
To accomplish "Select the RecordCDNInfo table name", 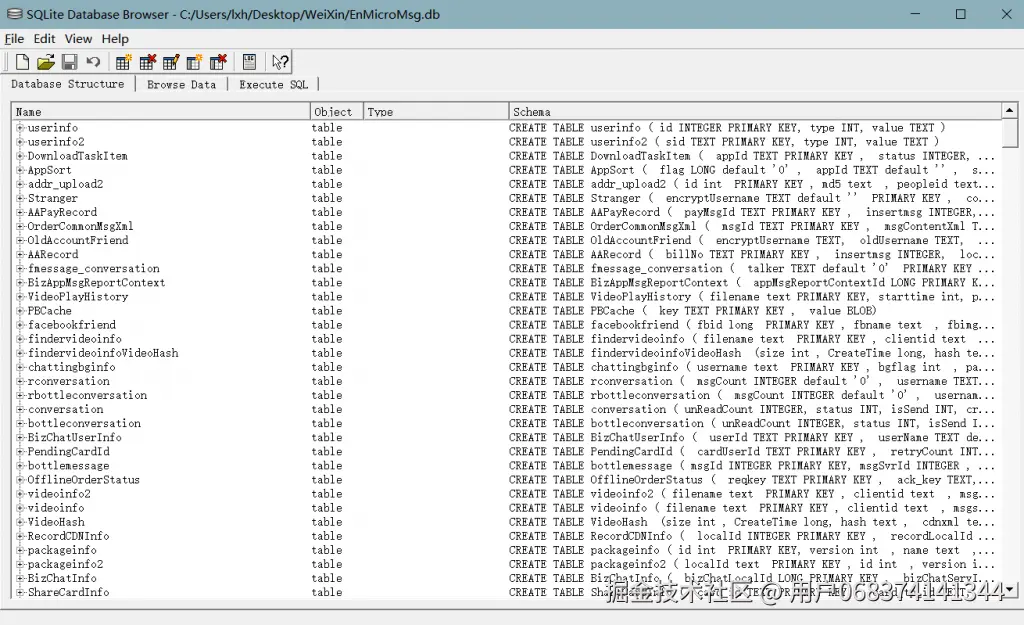I will 69,536.
